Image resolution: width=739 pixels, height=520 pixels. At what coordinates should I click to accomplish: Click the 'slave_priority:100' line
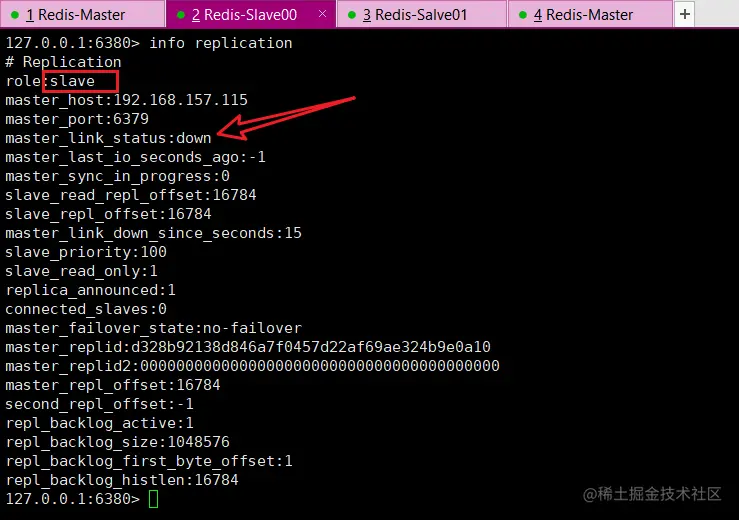click(86, 252)
